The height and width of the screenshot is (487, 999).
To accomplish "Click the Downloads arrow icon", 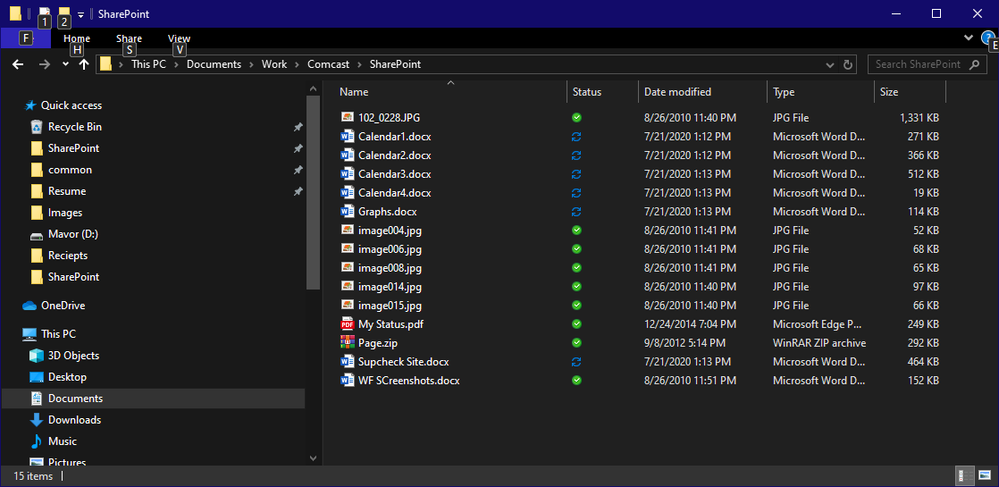I will click(37, 420).
